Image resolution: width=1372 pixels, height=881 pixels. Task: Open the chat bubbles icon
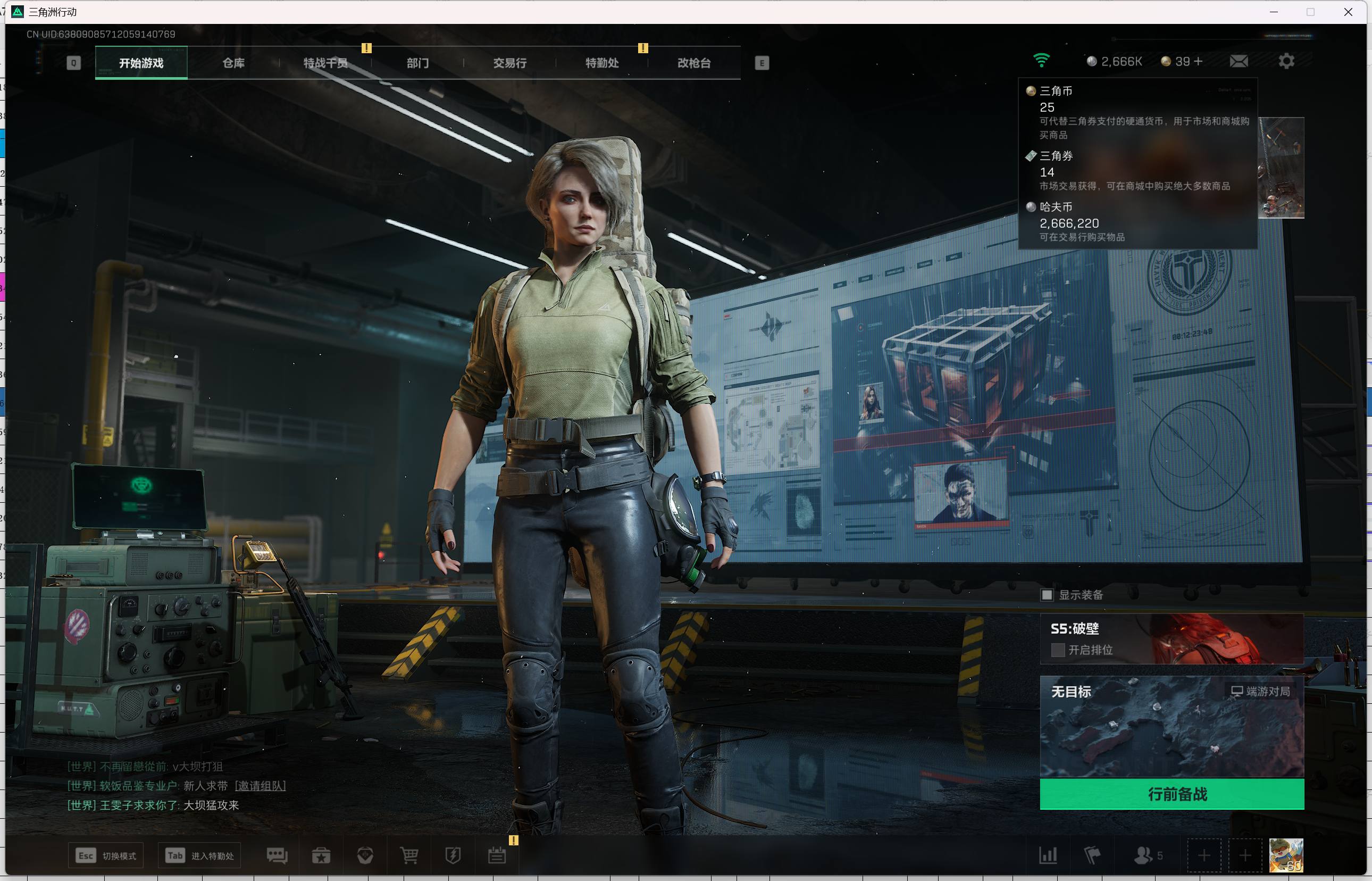point(277,855)
